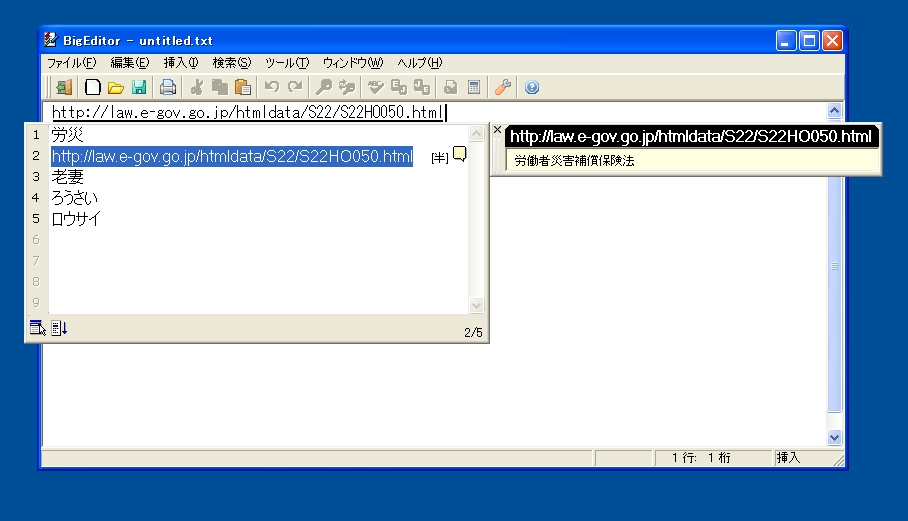This screenshot has height=521, width=908.
Task: Click the Copy toolbar icon
Action: pos(220,87)
